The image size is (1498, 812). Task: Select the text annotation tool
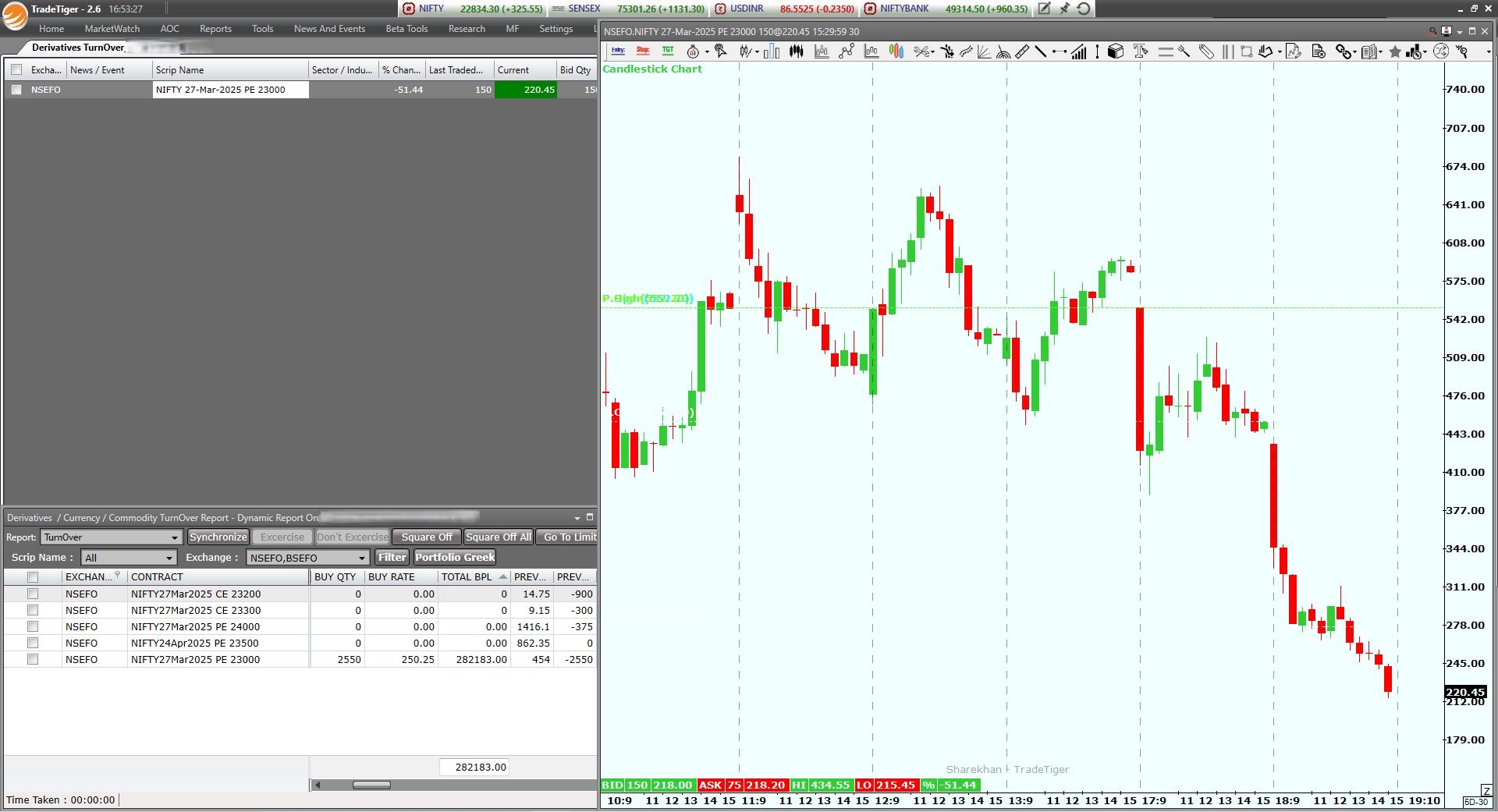coord(1141,51)
